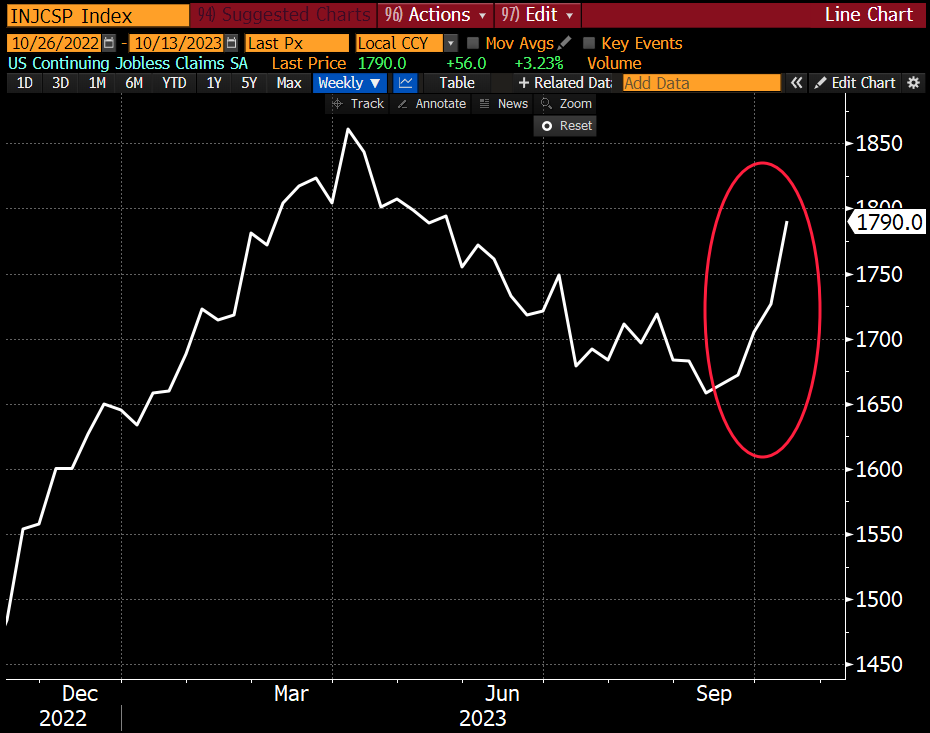Open the Actions dropdown
Screen dimensions: 930x733
(x=434, y=15)
